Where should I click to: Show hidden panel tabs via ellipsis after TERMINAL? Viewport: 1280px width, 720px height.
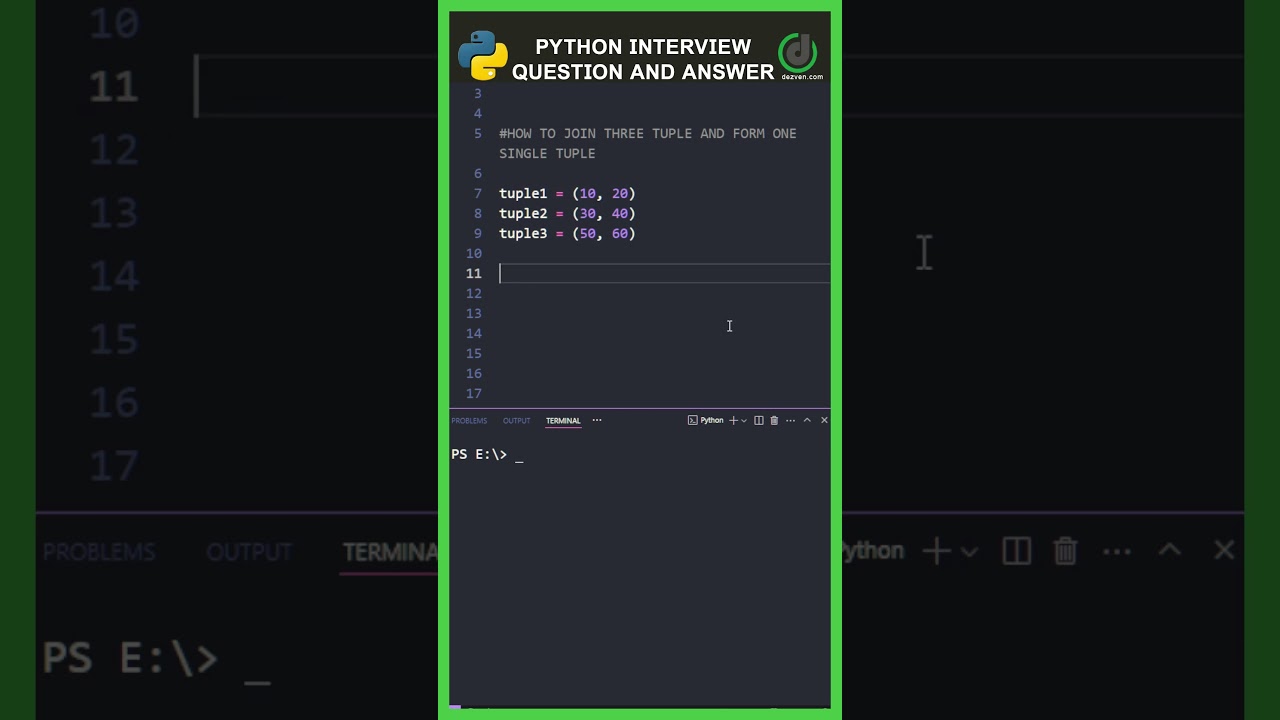click(x=597, y=421)
